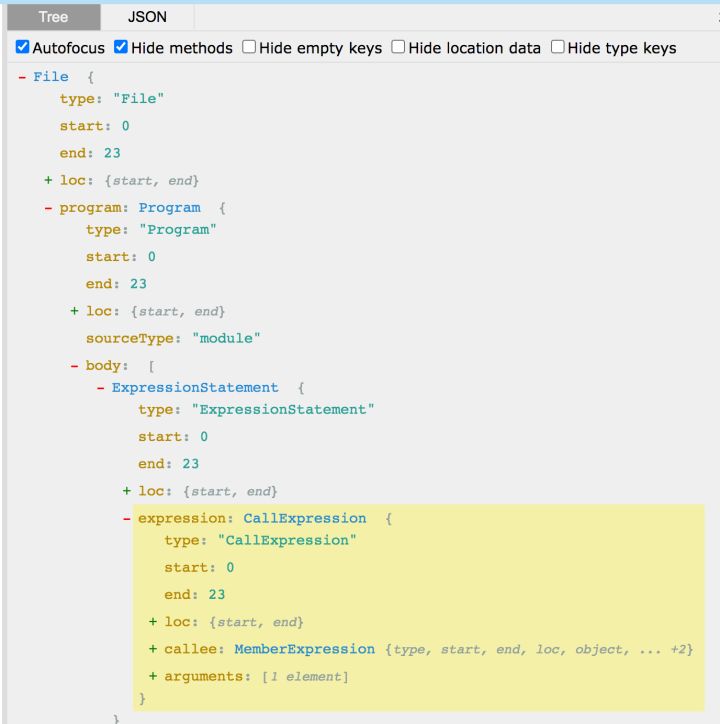Screen dimensions: 720x724
Task: Select the "CallExpression" type string
Action: [x=287, y=540]
